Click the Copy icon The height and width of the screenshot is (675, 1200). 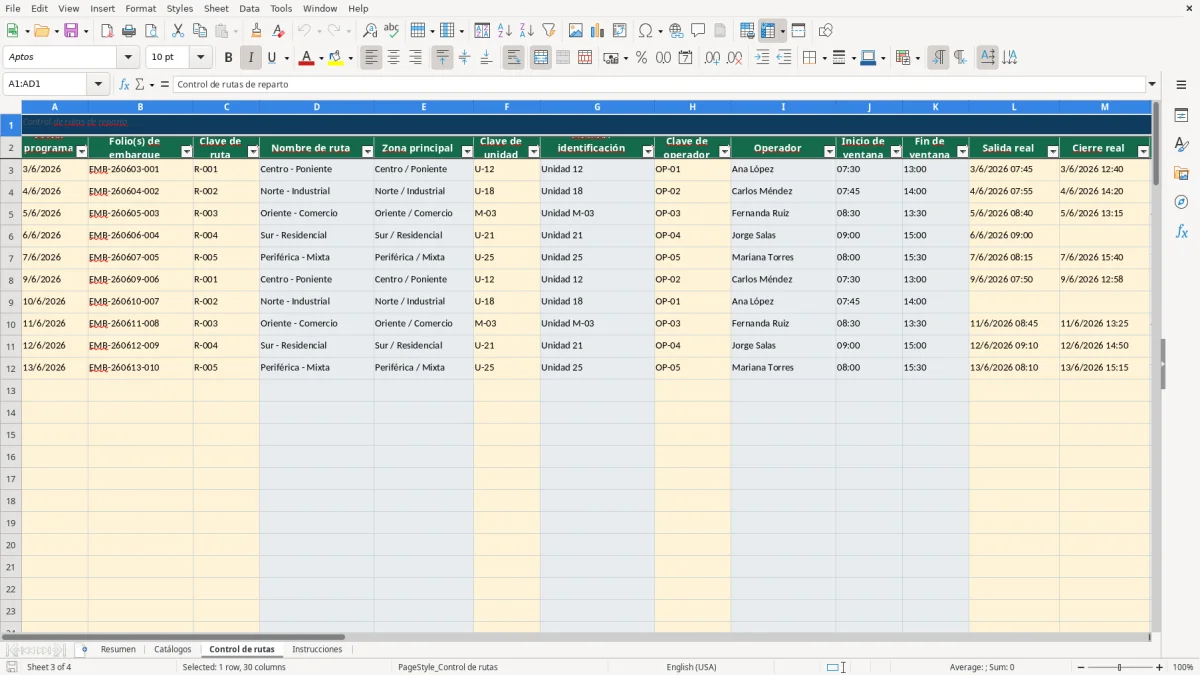199,31
